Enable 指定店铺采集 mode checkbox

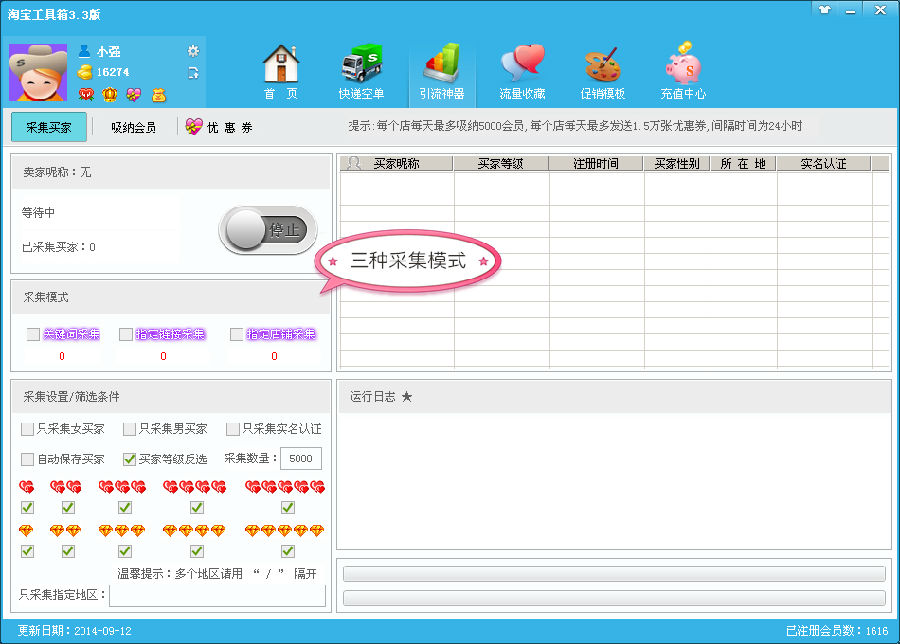click(237, 334)
